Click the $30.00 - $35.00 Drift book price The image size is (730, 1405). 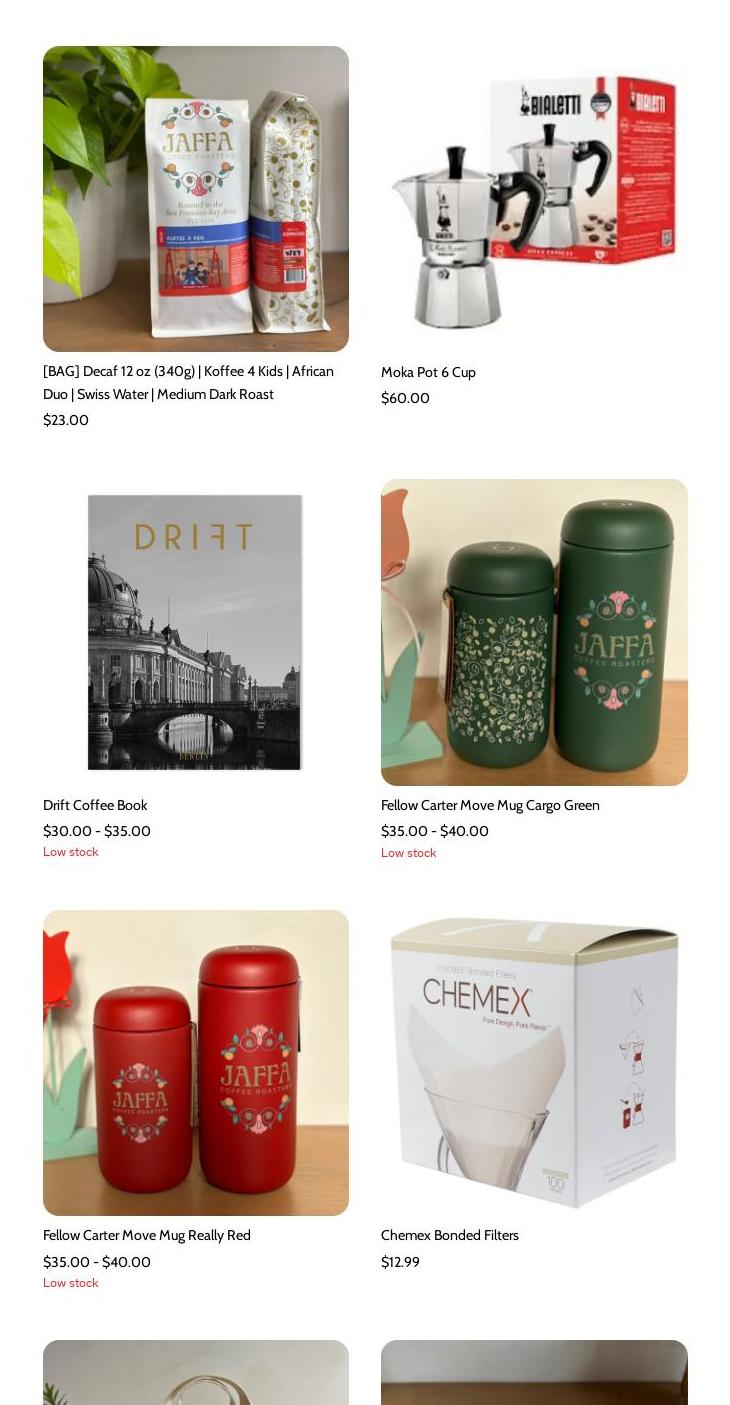click(97, 831)
